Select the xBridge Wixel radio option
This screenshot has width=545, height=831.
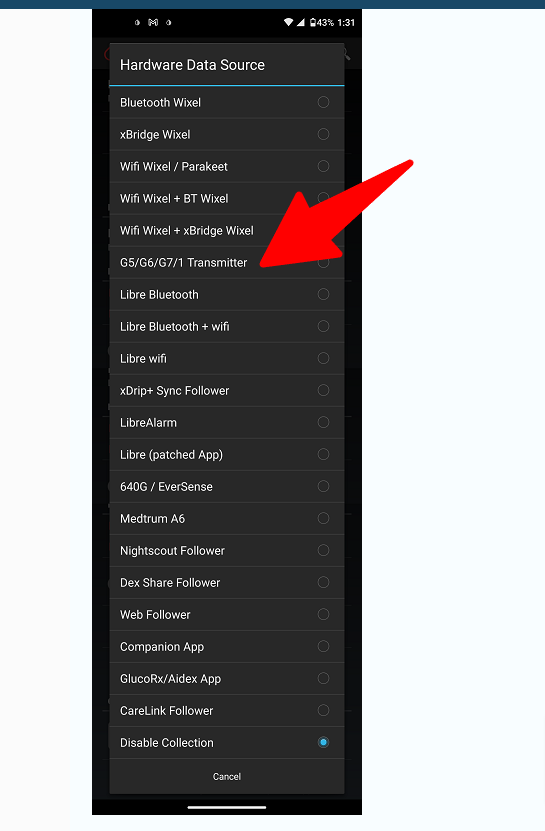323,134
